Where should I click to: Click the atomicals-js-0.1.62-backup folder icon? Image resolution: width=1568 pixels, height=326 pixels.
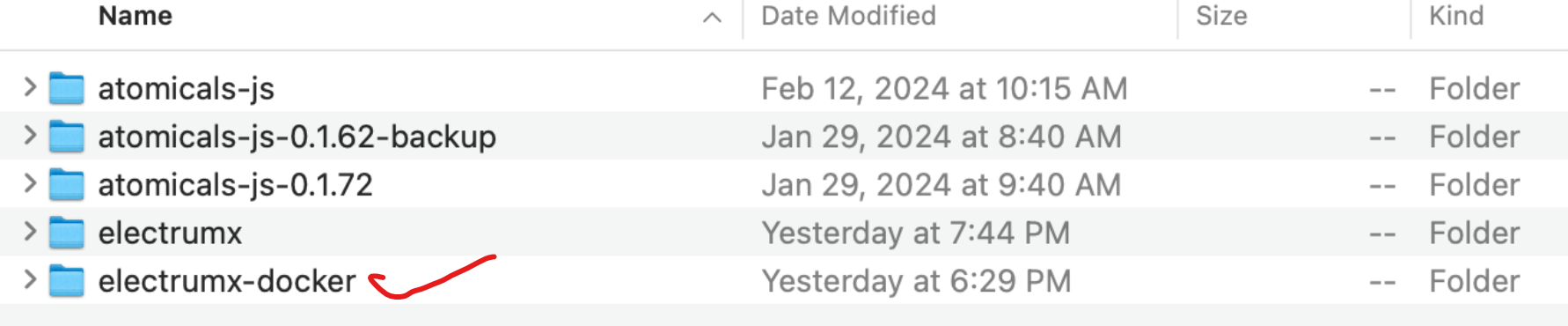tap(67, 137)
